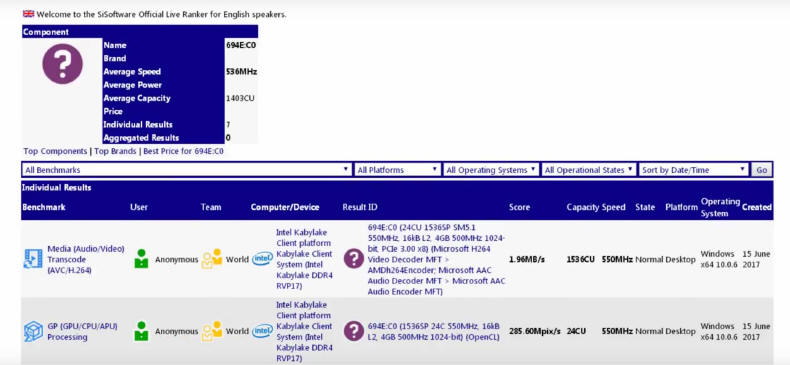The height and width of the screenshot is (365, 790).
Task: Click the Intel logo in Media Transcode row
Action: point(262,259)
